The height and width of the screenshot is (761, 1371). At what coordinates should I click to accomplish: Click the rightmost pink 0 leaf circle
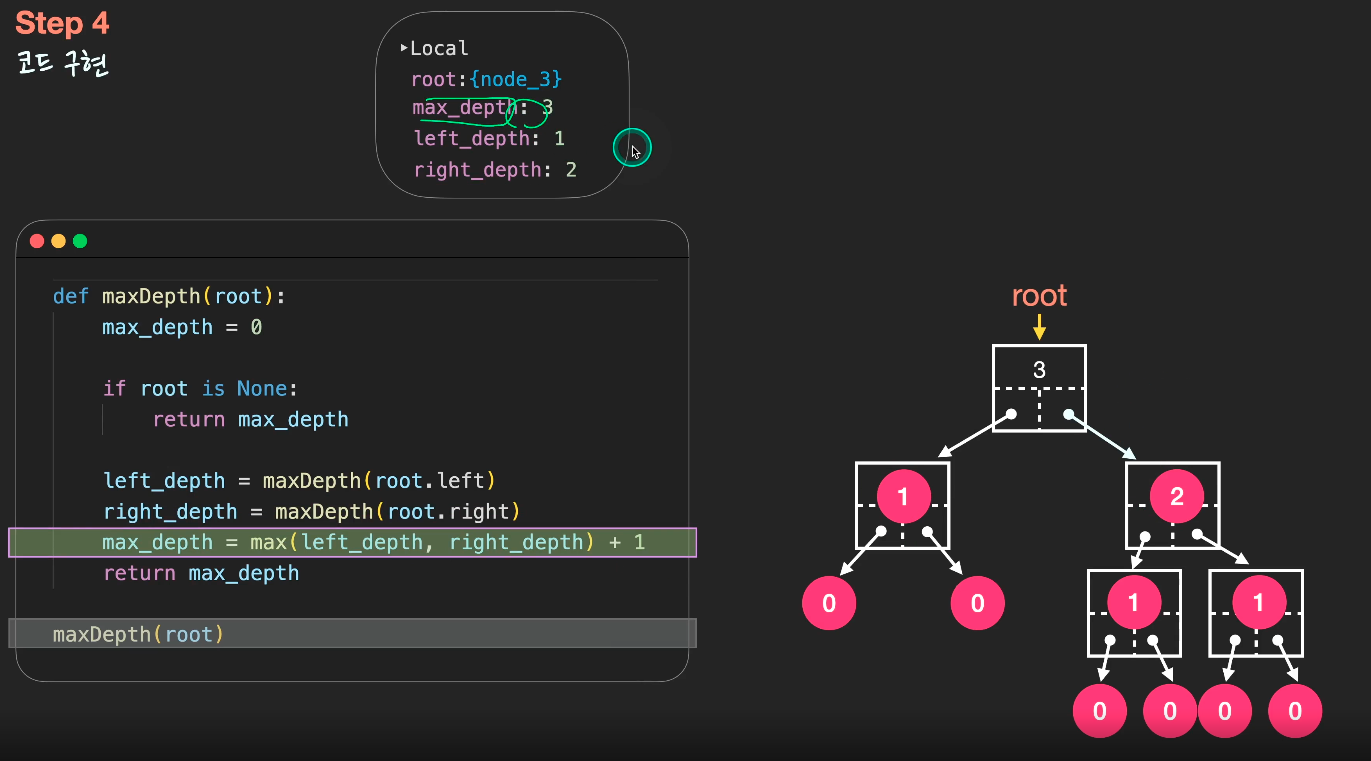tap(1295, 711)
